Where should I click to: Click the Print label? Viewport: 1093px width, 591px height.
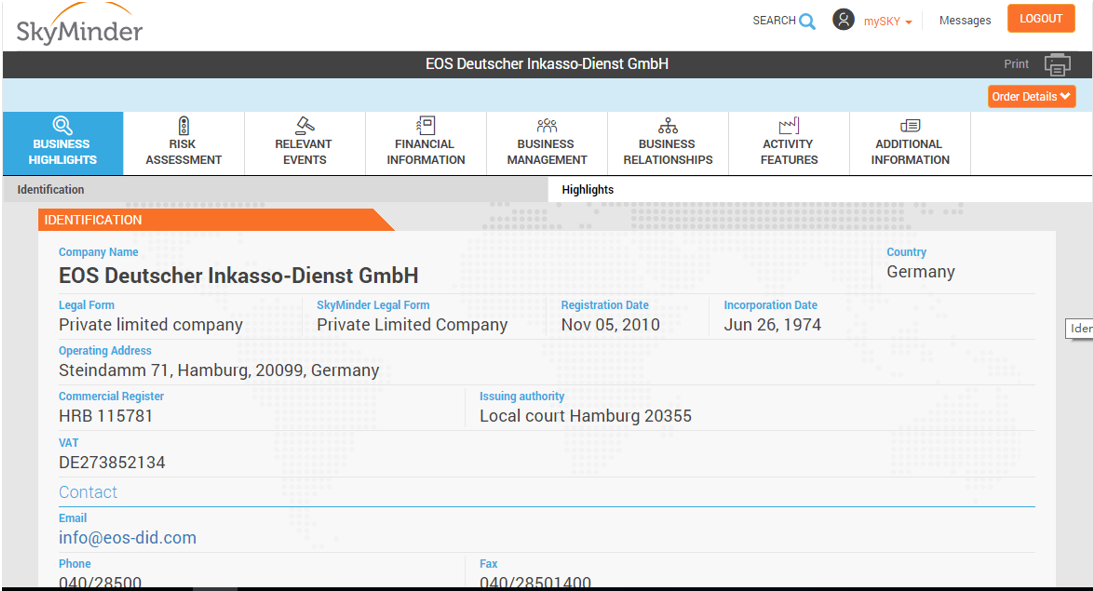pyautogui.click(x=1016, y=64)
